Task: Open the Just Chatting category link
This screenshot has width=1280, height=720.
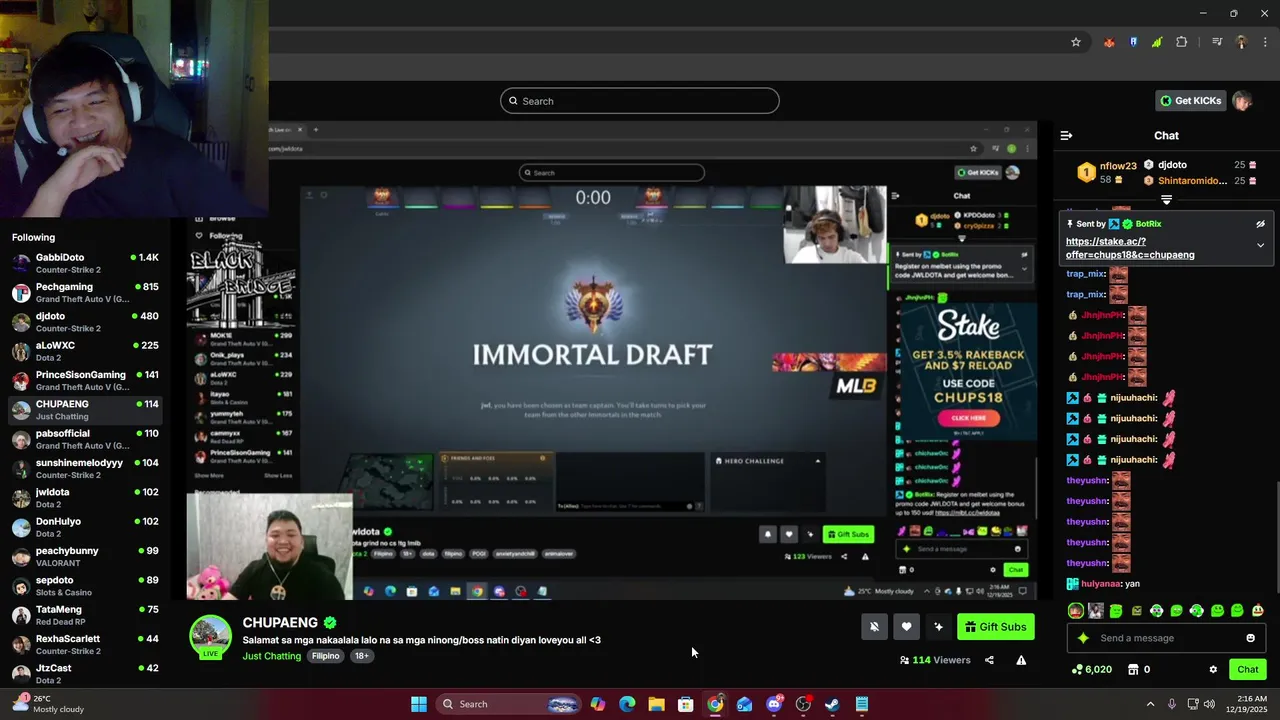Action: pyautogui.click(x=271, y=656)
